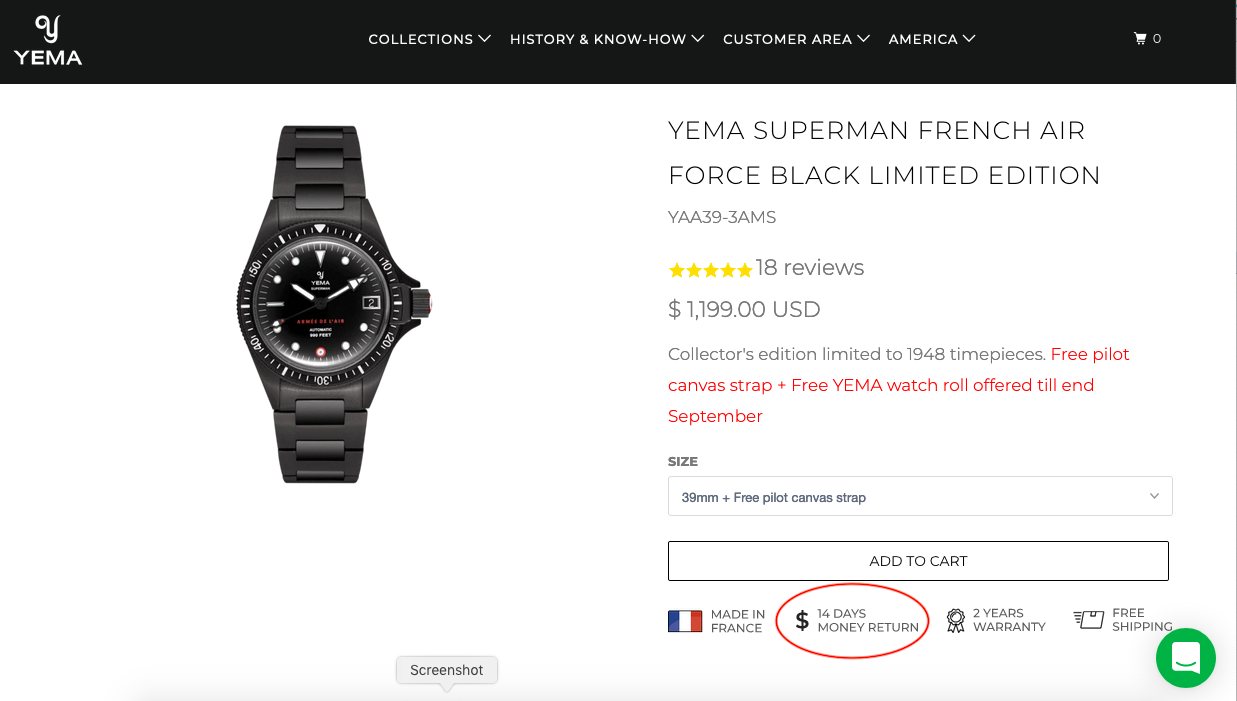
Task: Open the shopping cart icon
Action: tap(1140, 39)
